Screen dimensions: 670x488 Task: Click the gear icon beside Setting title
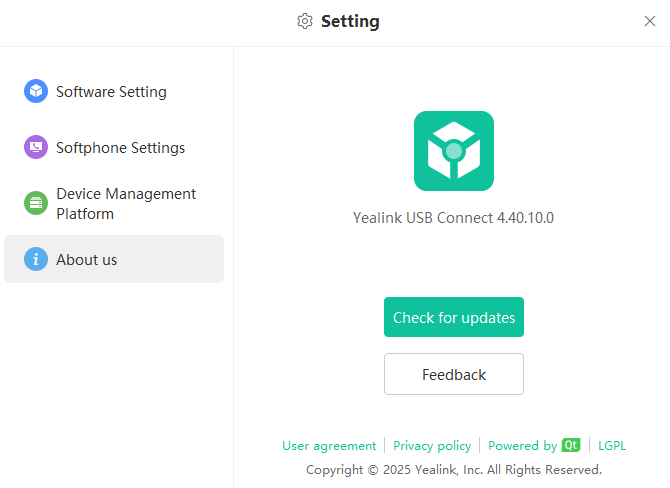(x=305, y=21)
